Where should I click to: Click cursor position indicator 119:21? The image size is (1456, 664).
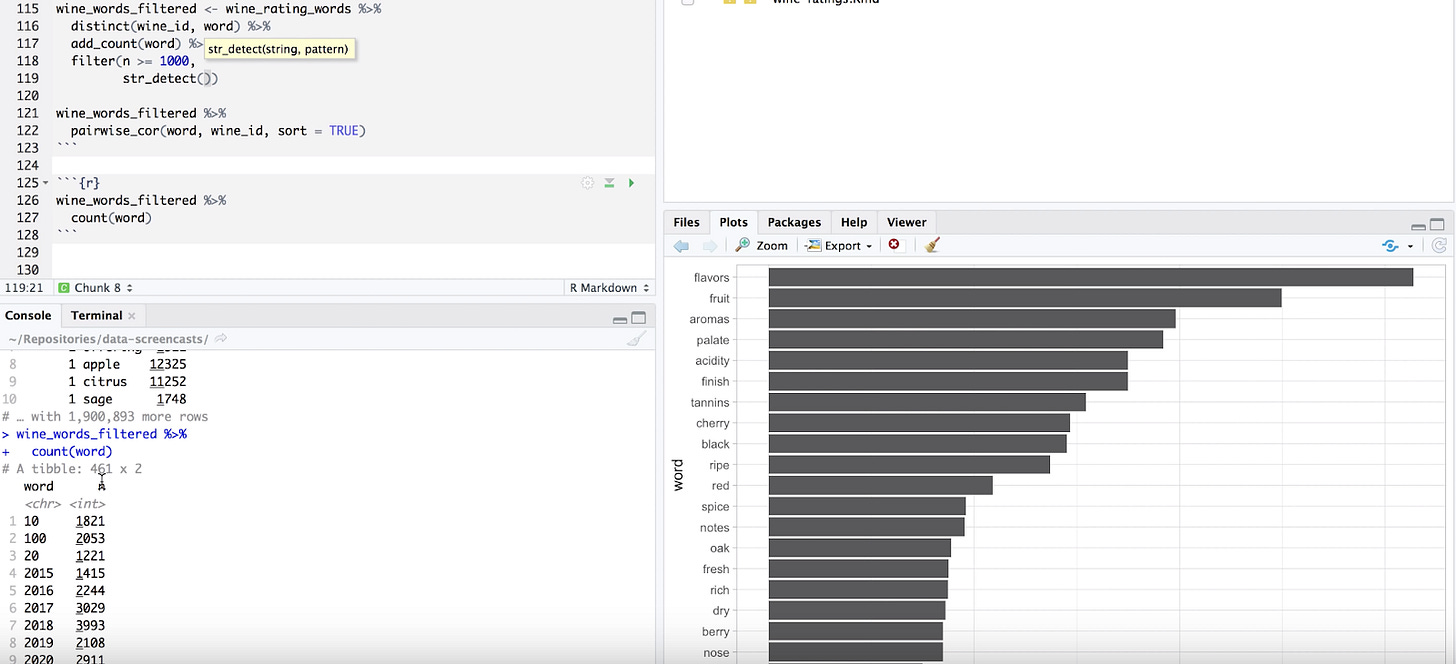tap(23, 288)
